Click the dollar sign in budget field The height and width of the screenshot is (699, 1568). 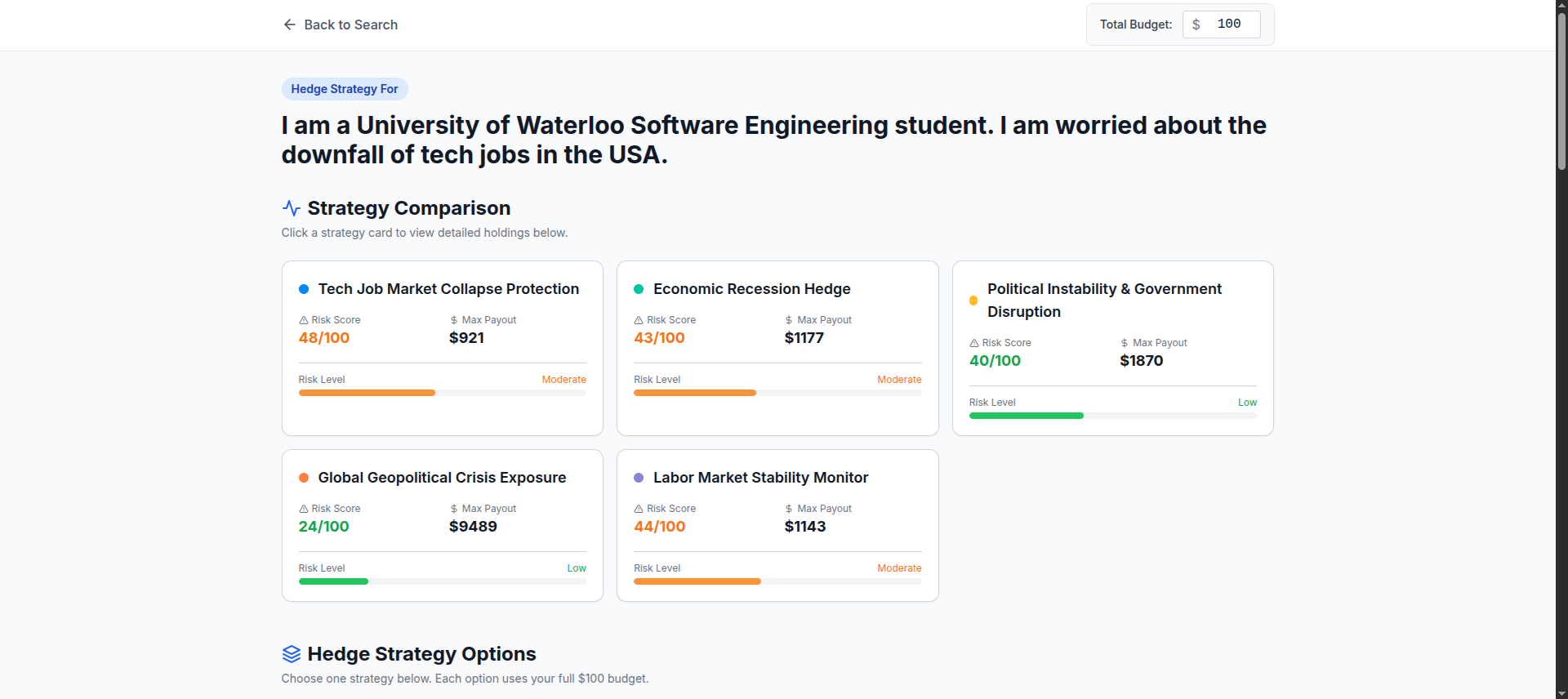pyautogui.click(x=1196, y=24)
